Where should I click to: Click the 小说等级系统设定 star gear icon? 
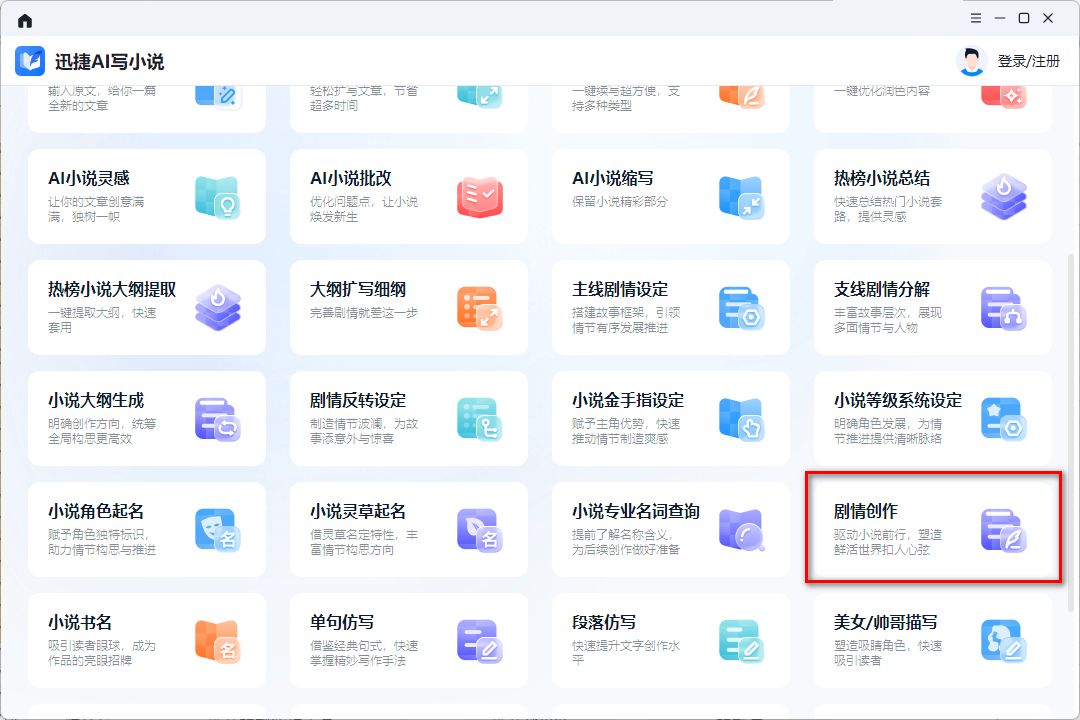(x=1004, y=419)
